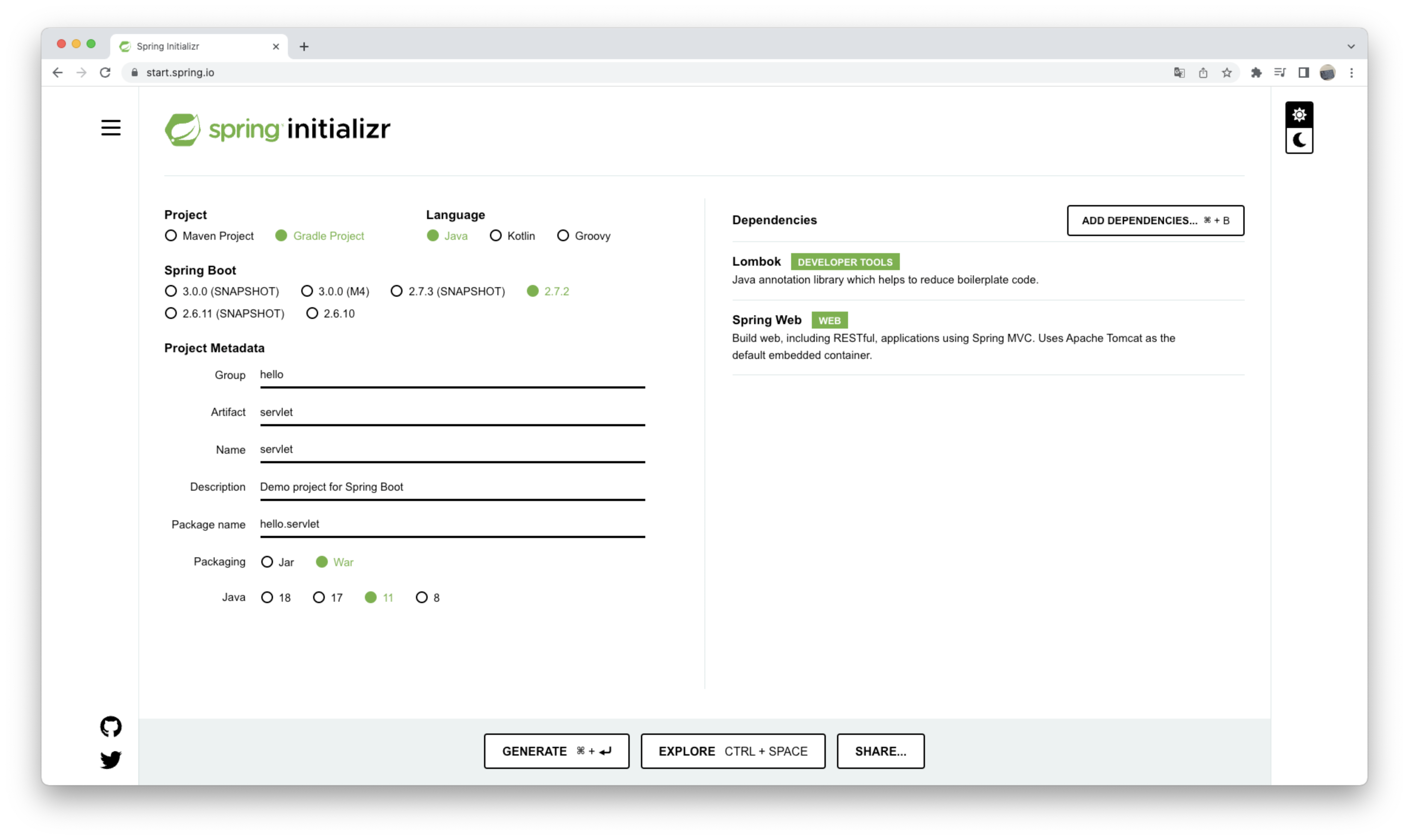Expand the tab list chevron
The width and height of the screenshot is (1409, 840).
[x=1351, y=46]
